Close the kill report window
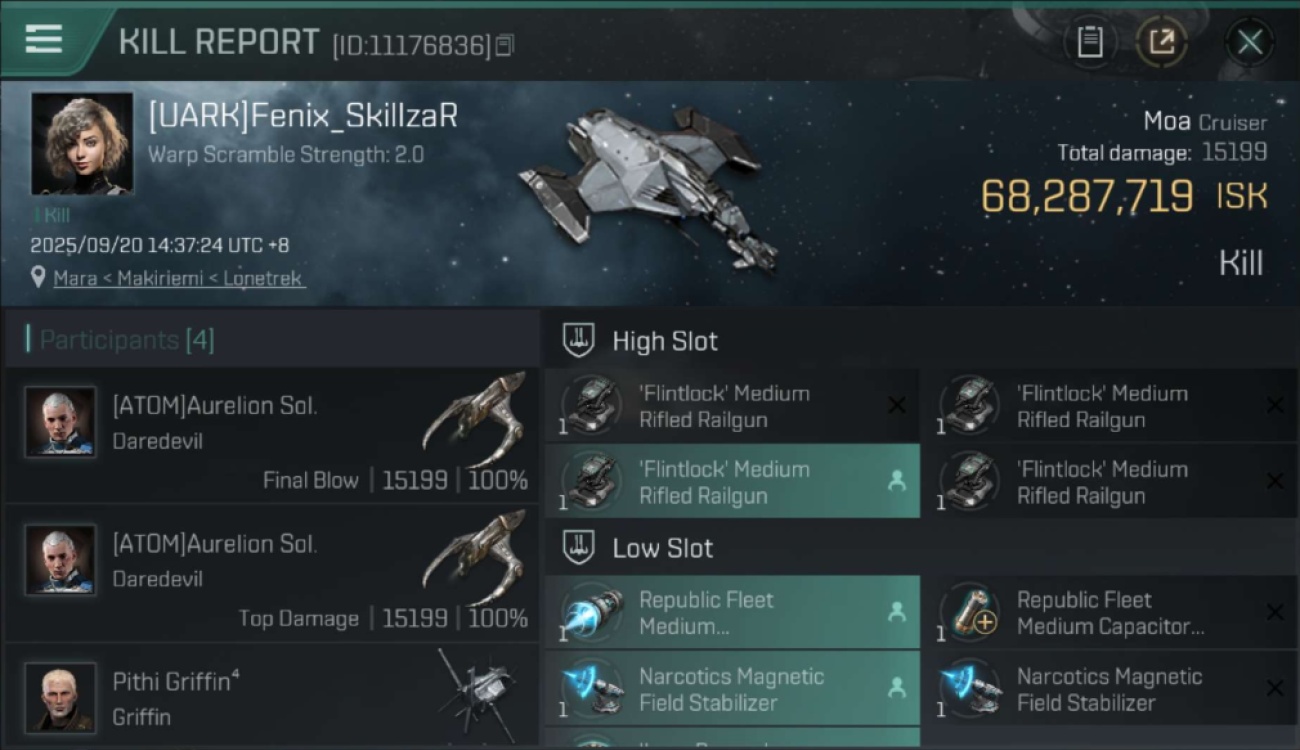Image resolution: width=1300 pixels, height=750 pixels. pos(1249,42)
